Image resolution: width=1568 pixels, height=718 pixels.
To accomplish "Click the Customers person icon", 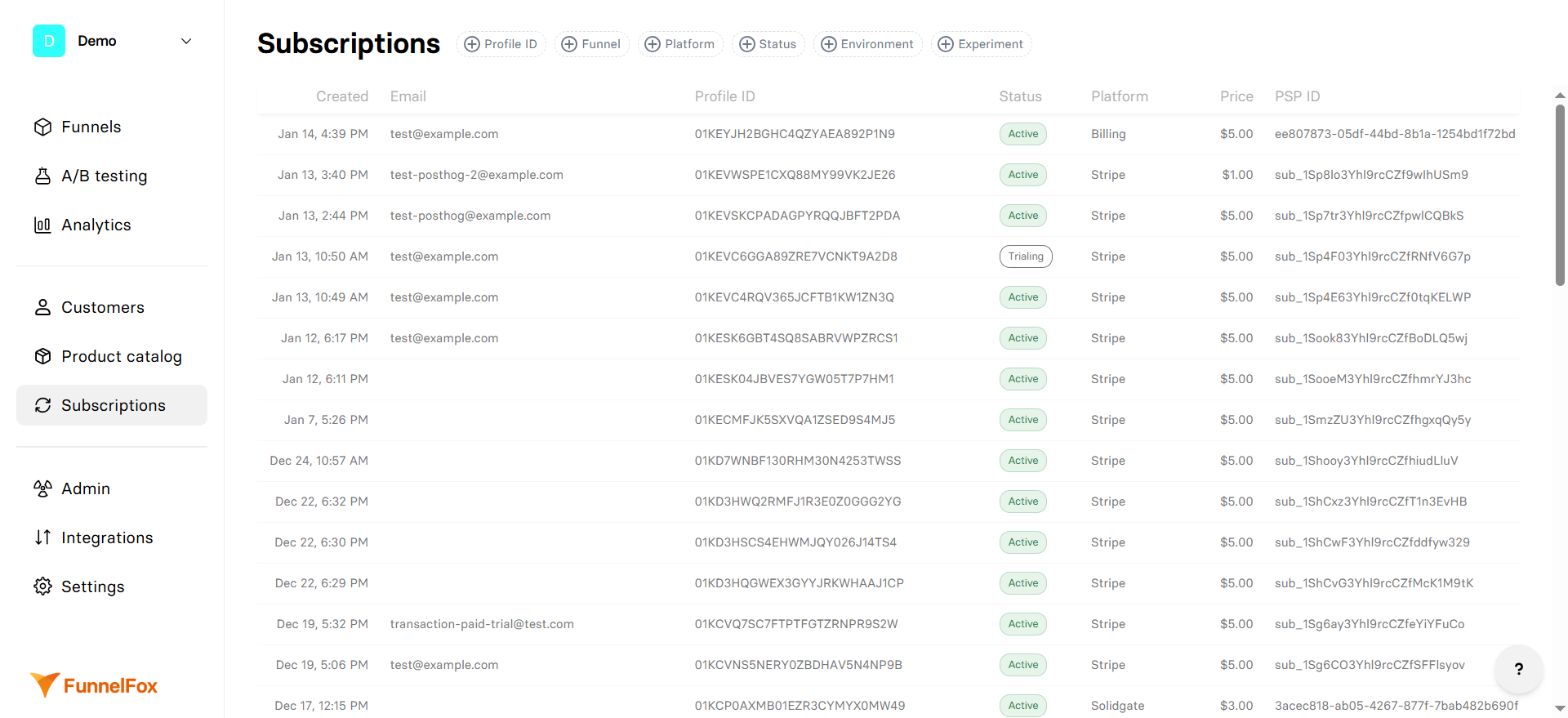I will pyautogui.click(x=43, y=307).
